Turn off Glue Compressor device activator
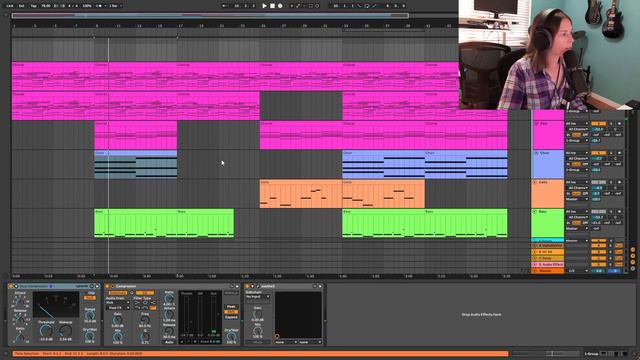640x360 pixels. [x=11, y=287]
